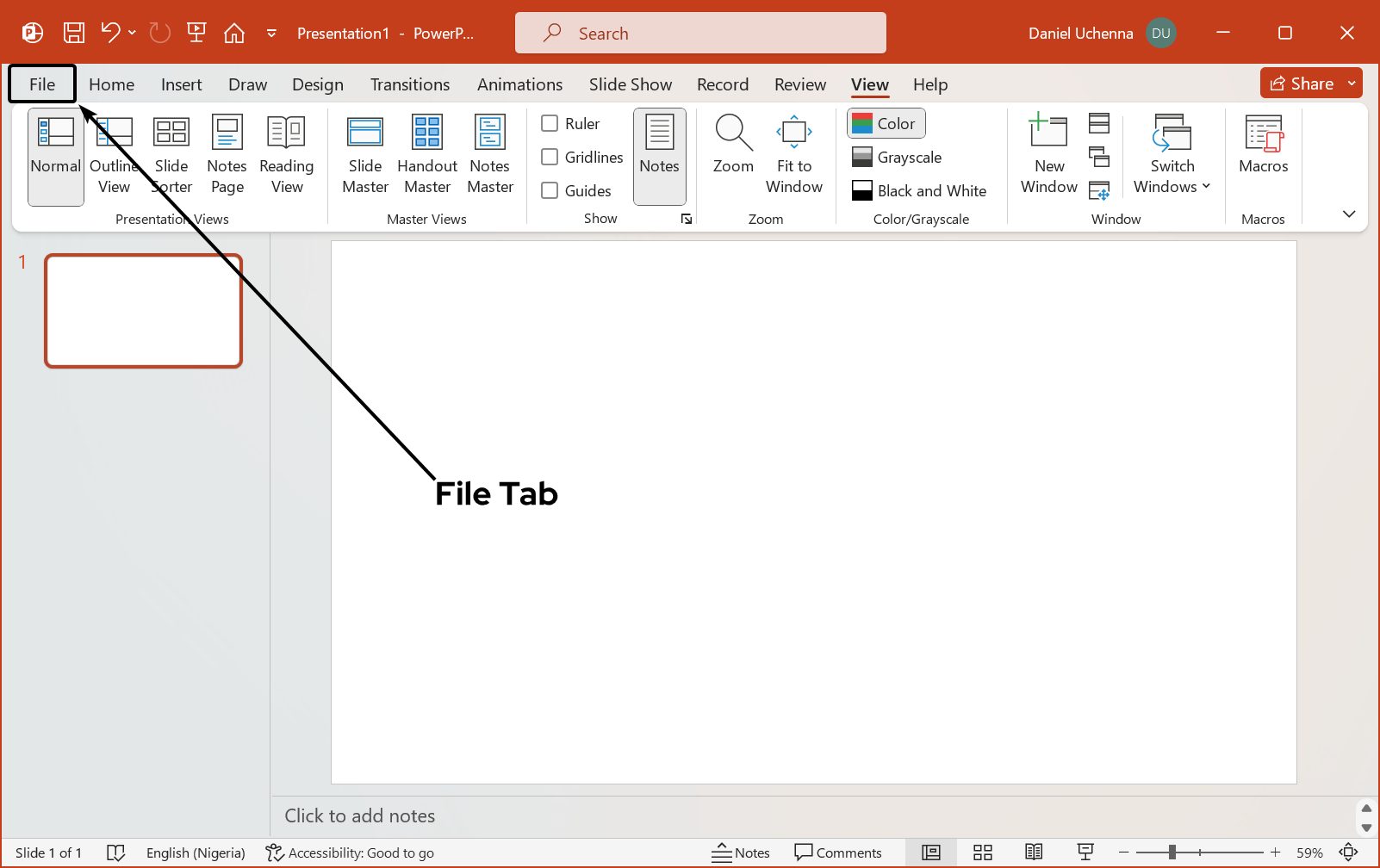1380x868 pixels.
Task: Switch to the Transitions tab
Action: click(x=410, y=84)
